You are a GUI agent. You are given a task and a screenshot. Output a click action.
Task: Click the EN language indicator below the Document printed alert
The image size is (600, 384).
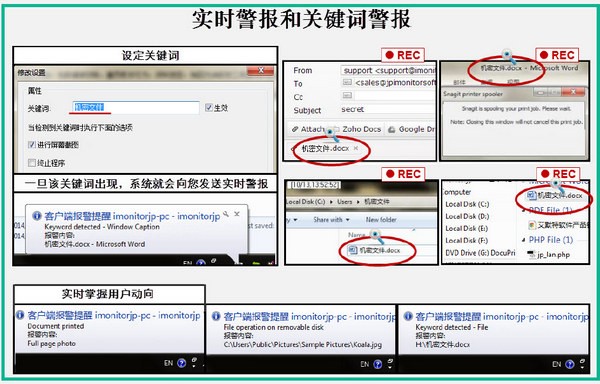[x=168, y=363]
